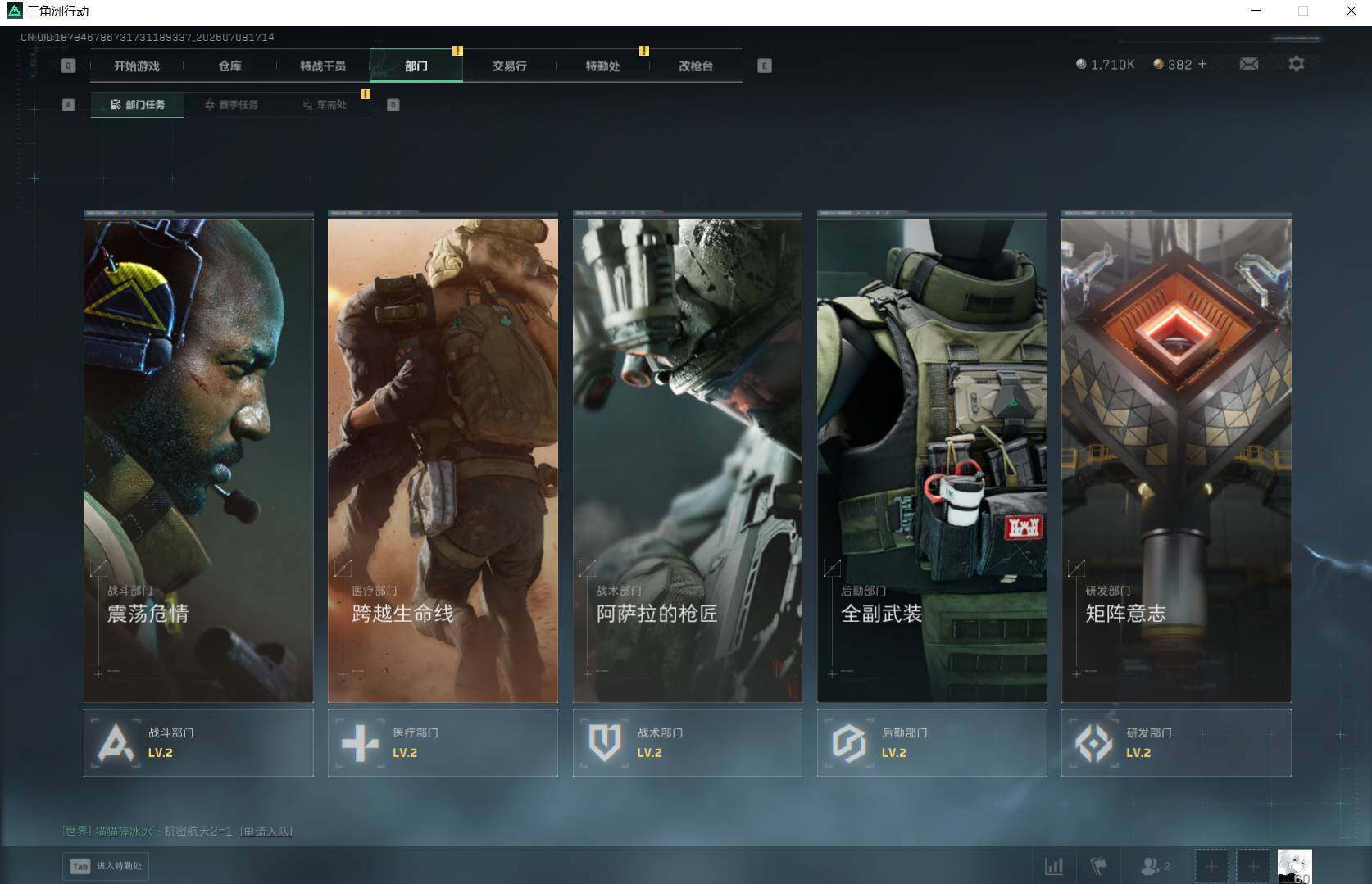1372x884 pixels.
Task: Open the 军需处 sub-tab
Action: 325,105
